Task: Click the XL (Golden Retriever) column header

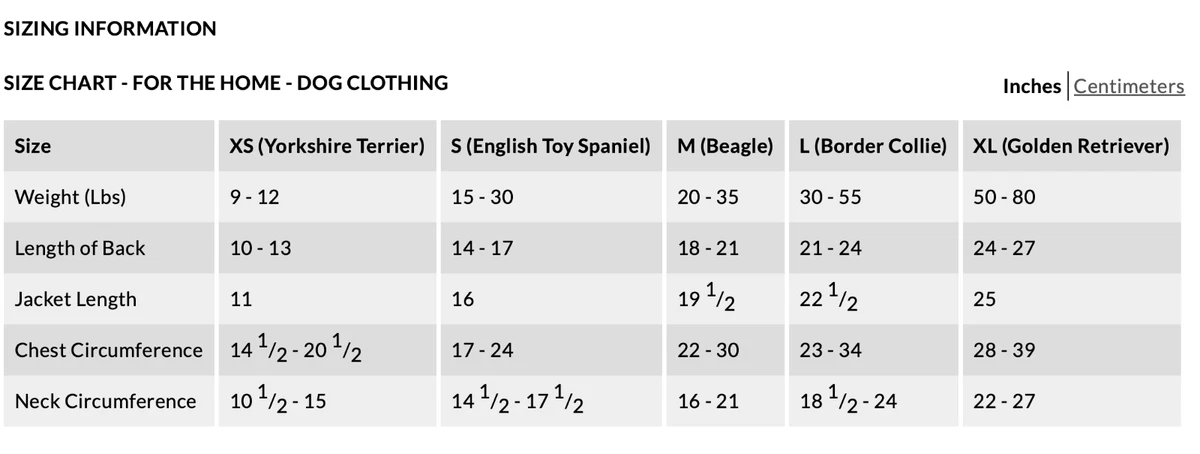Action: coord(1071,146)
